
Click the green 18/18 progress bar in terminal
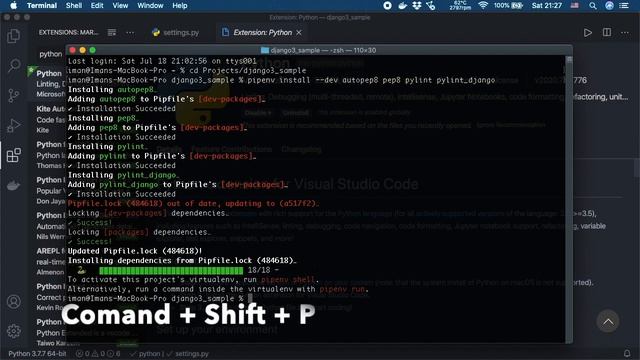(171, 270)
